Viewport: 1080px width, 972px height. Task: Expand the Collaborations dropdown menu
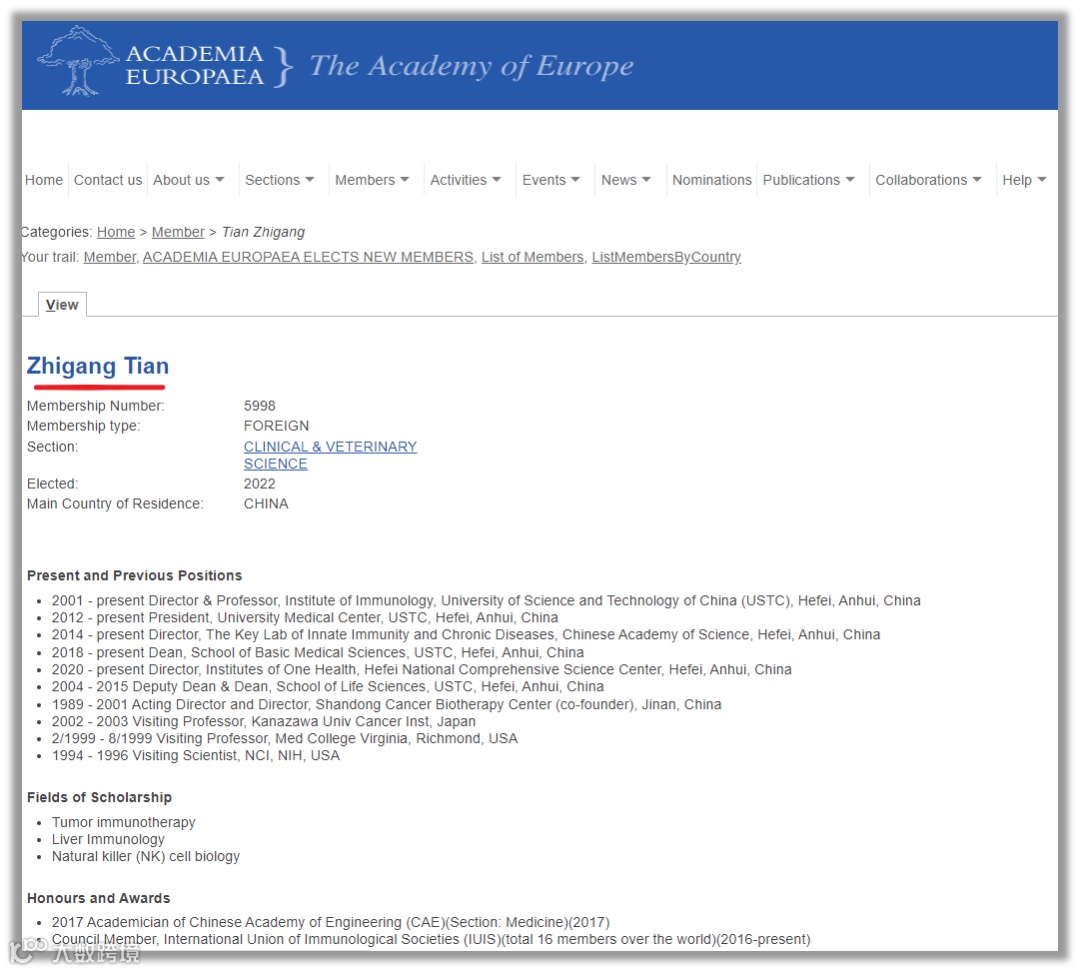click(928, 180)
